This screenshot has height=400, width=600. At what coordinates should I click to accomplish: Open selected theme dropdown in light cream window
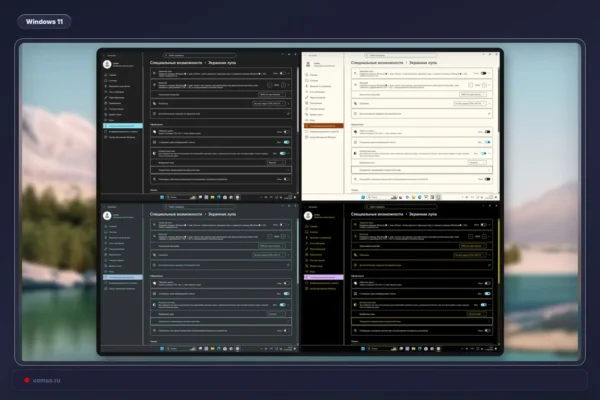pyautogui.click(x=477, y=162)
